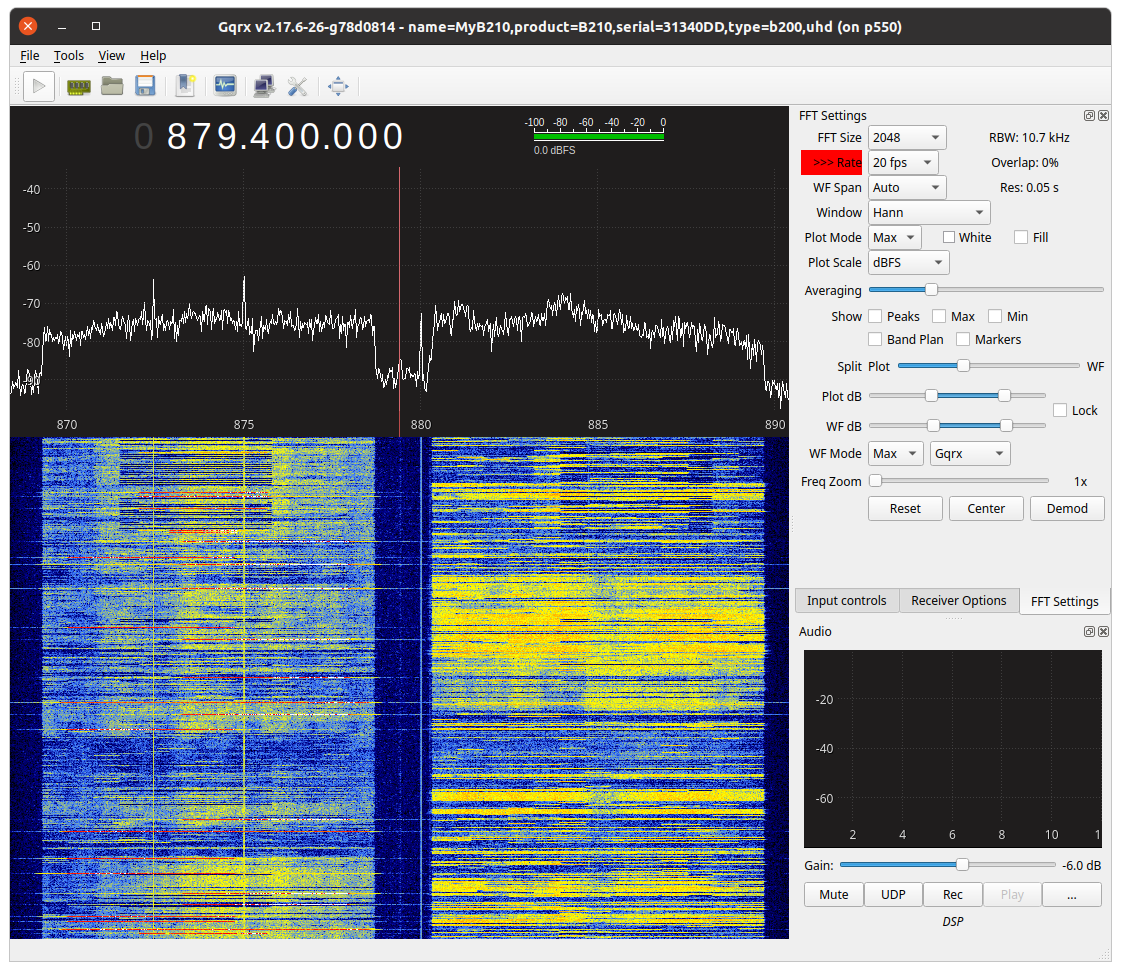Click the Reset zoom button

point(905,508)
